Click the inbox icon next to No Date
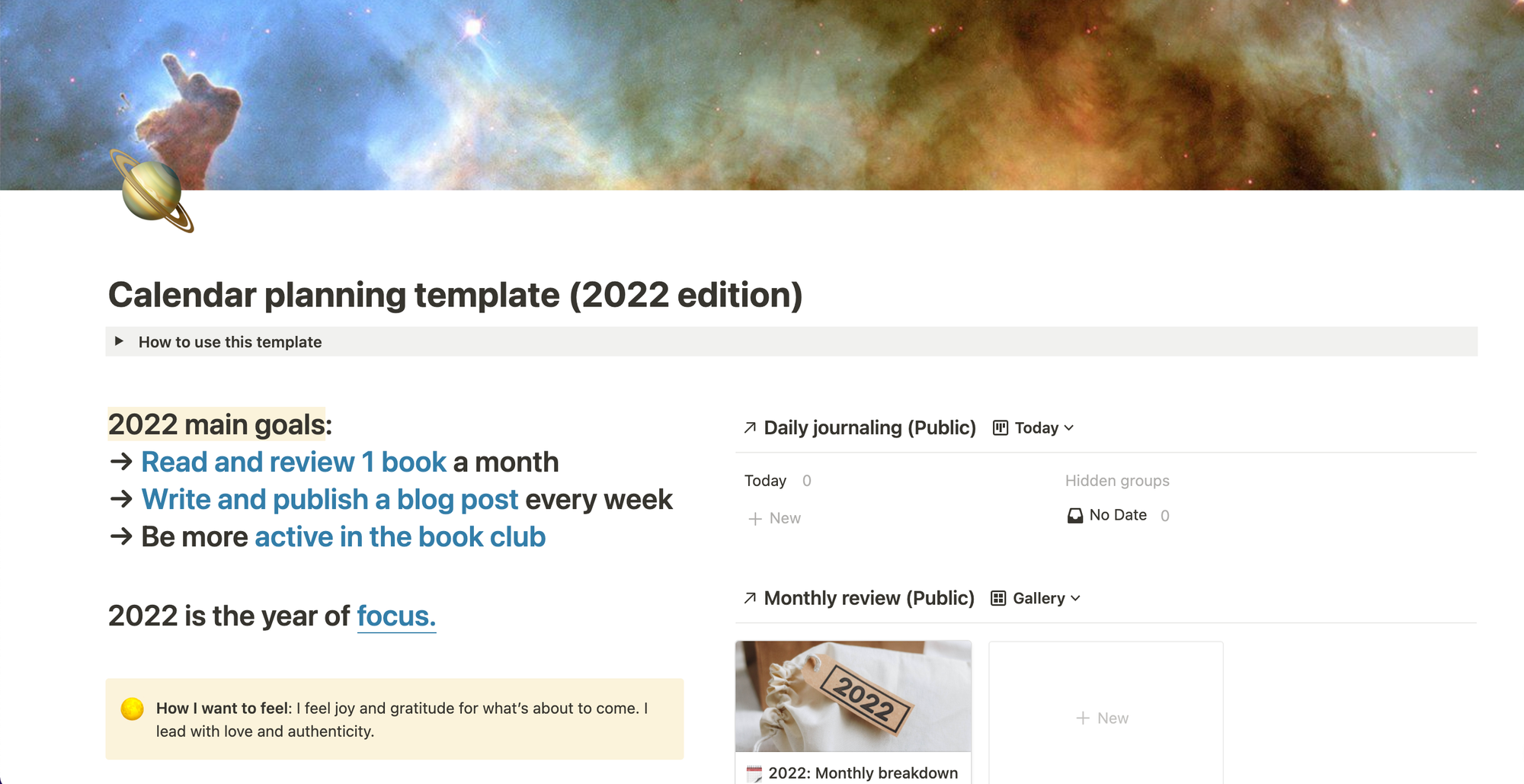The height and width of the screenshot is (784, 1524). (1074, 514)
